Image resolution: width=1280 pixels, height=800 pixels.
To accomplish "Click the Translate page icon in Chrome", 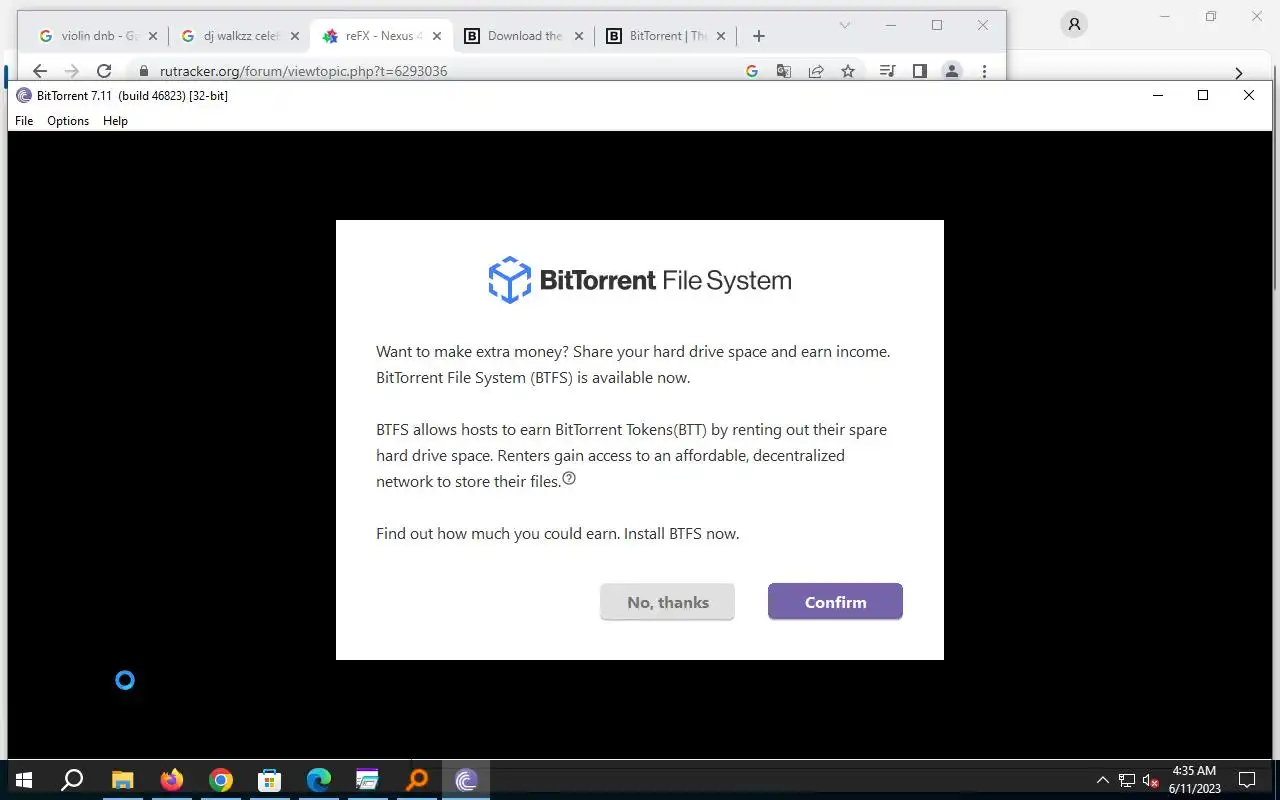I will click(x=784, y=71).
